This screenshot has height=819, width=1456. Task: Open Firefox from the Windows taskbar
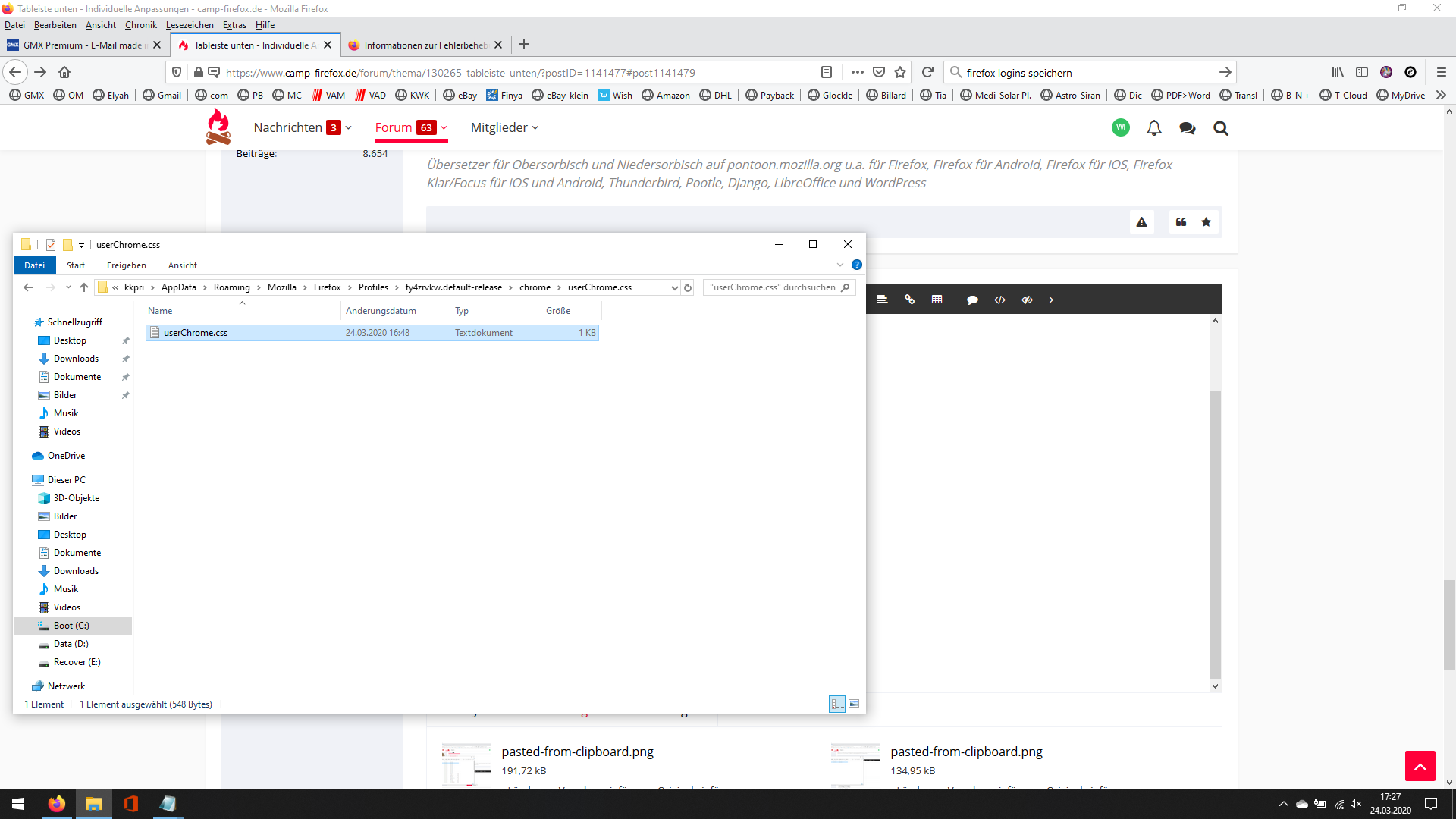point(56,804)
